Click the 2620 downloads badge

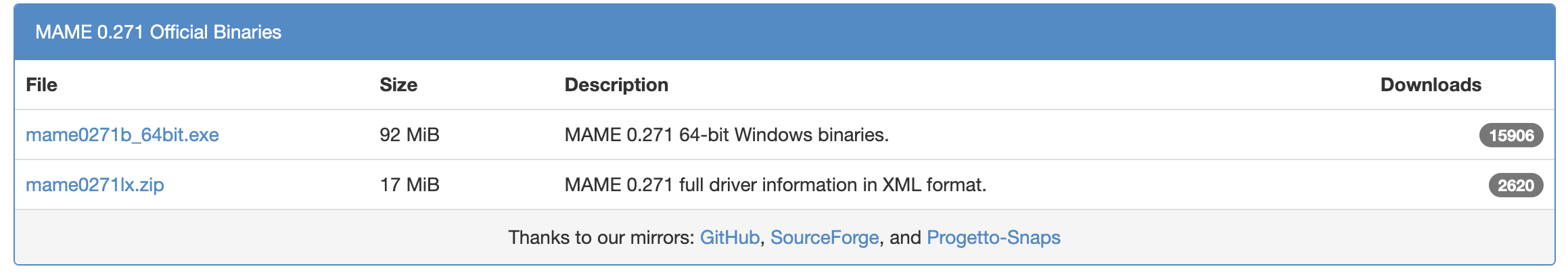1515,186
